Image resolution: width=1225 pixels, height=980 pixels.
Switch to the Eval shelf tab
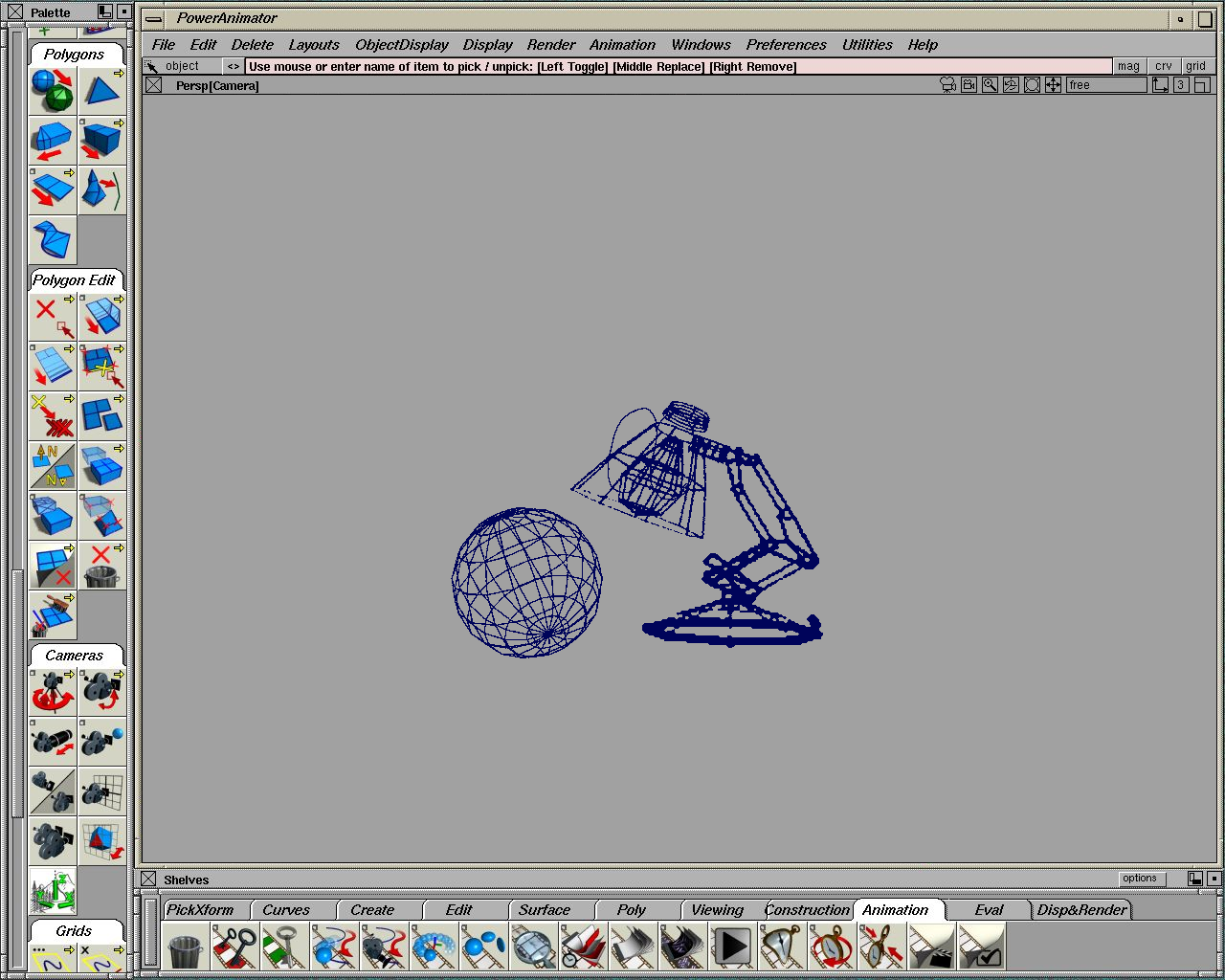coord(989,909)
